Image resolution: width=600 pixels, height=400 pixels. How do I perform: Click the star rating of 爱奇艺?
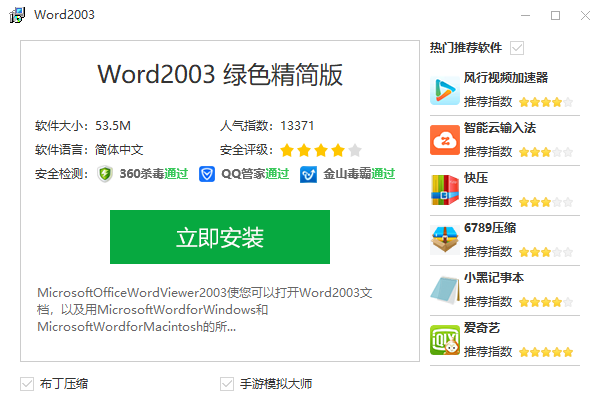[x=546, y=352]
